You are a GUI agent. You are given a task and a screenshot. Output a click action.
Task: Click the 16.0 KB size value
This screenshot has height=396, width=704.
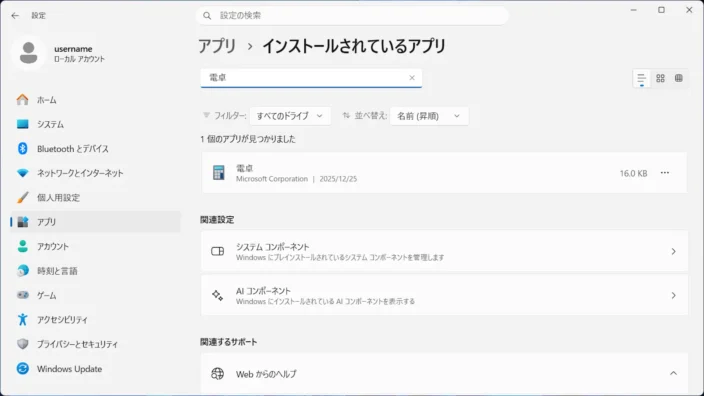pyautogui.click(x=633, y=173)
